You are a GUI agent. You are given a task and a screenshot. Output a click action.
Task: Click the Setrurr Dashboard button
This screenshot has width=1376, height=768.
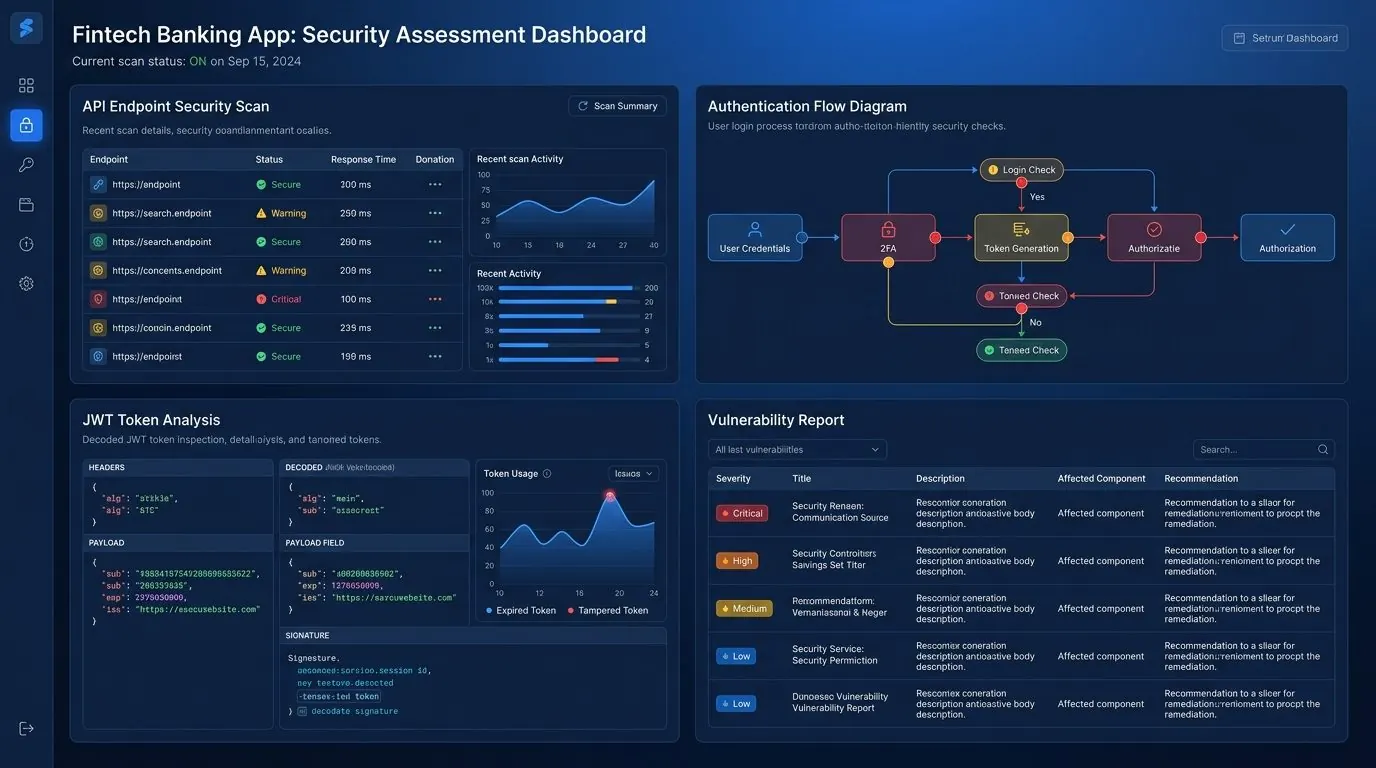point(1285,38)
